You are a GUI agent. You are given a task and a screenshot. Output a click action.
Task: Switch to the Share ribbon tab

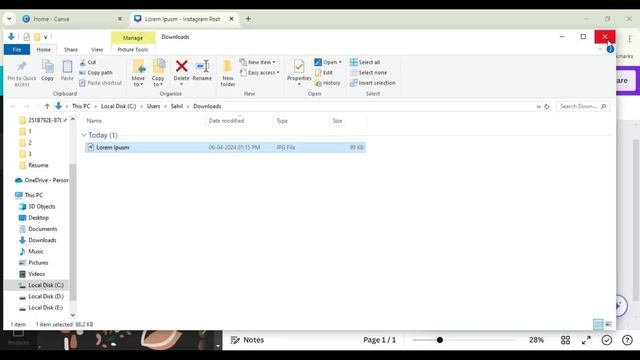71,49
